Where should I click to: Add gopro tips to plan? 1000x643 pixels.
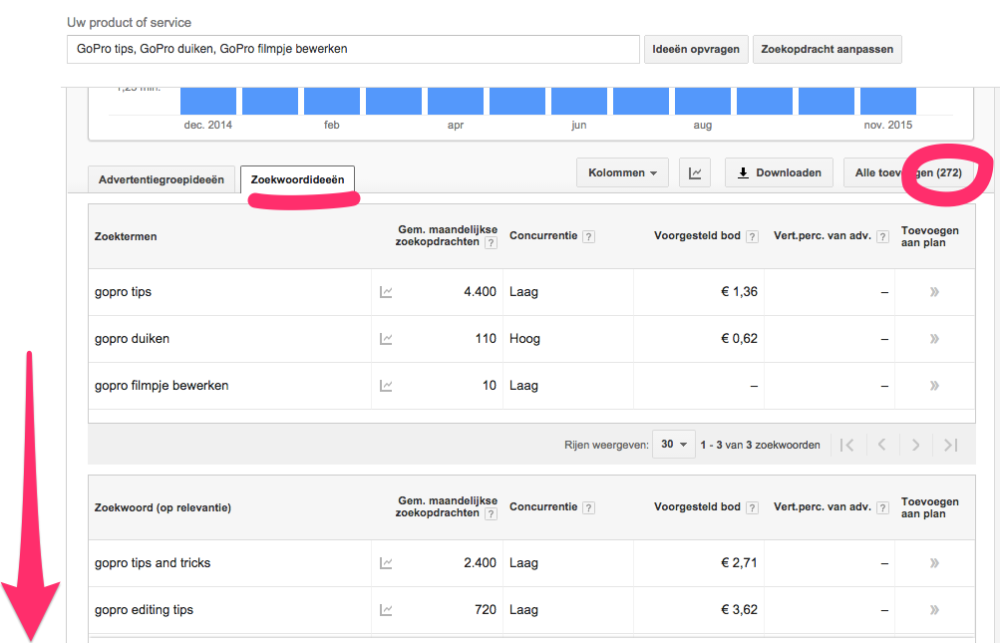tap(934, 292)
